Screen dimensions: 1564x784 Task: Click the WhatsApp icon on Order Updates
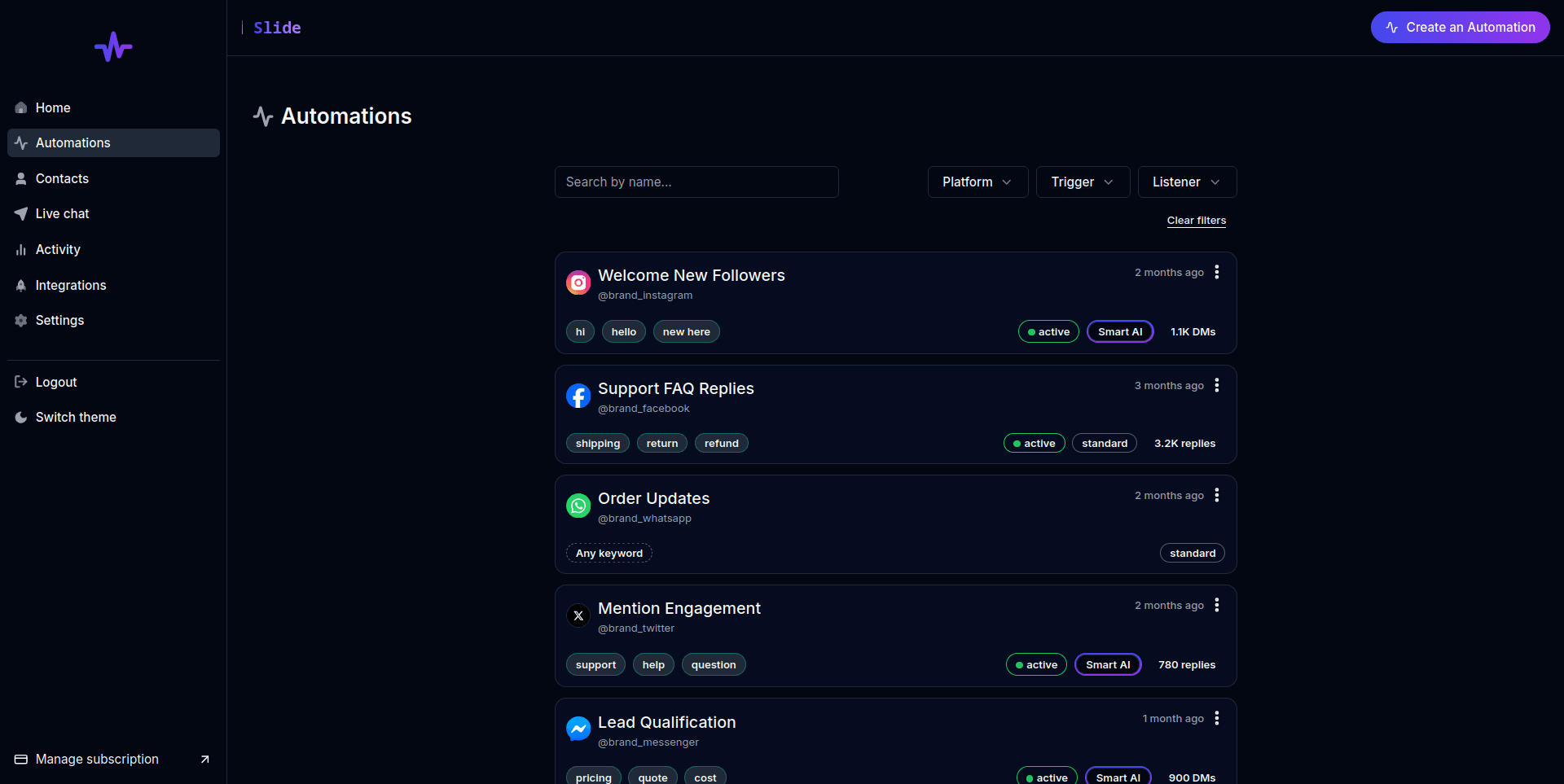[x=578, y=506]
